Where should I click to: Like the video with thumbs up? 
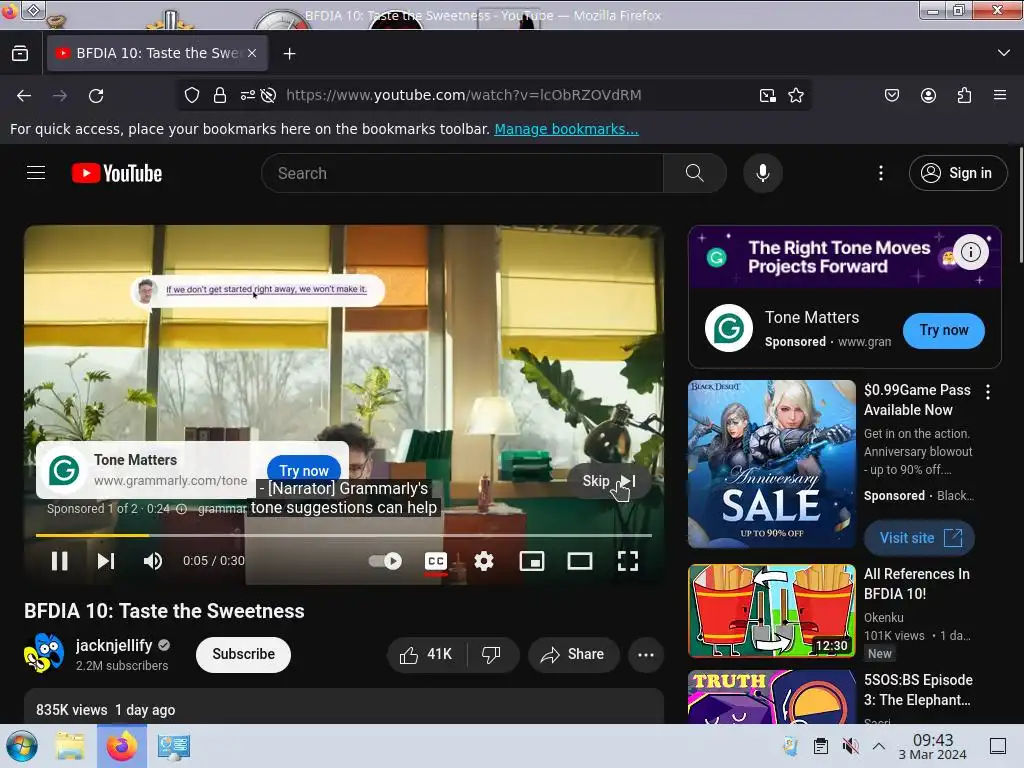pos(426,654)
